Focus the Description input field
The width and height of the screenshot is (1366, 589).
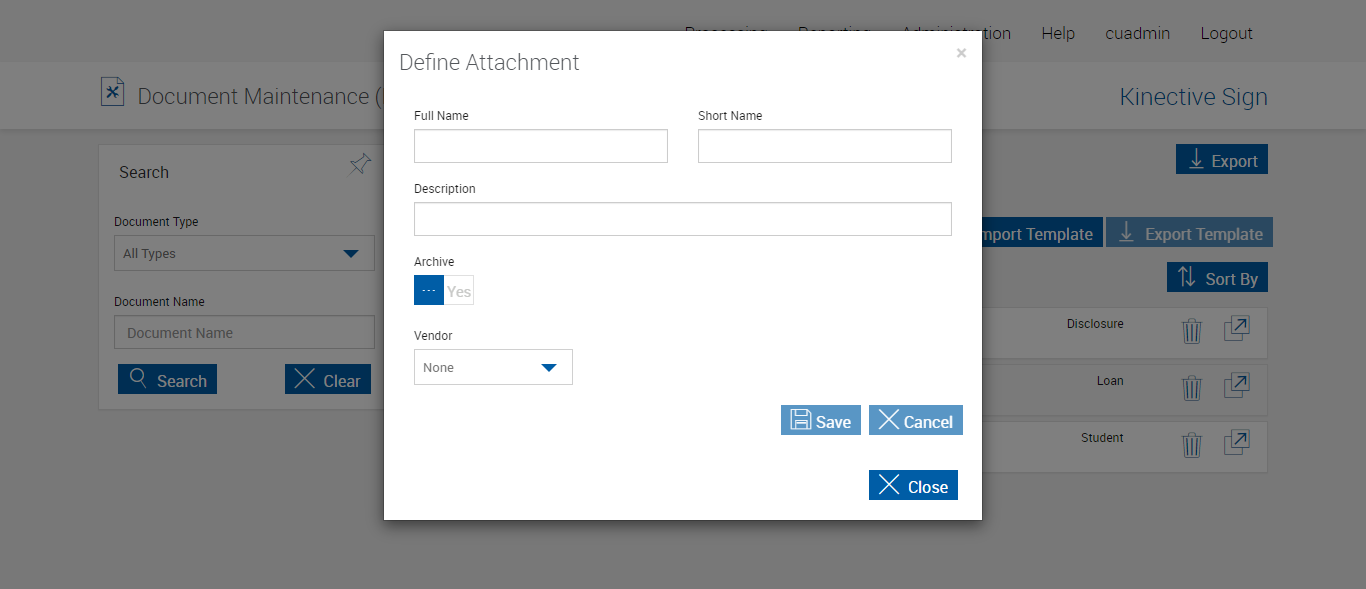(682, 219)
